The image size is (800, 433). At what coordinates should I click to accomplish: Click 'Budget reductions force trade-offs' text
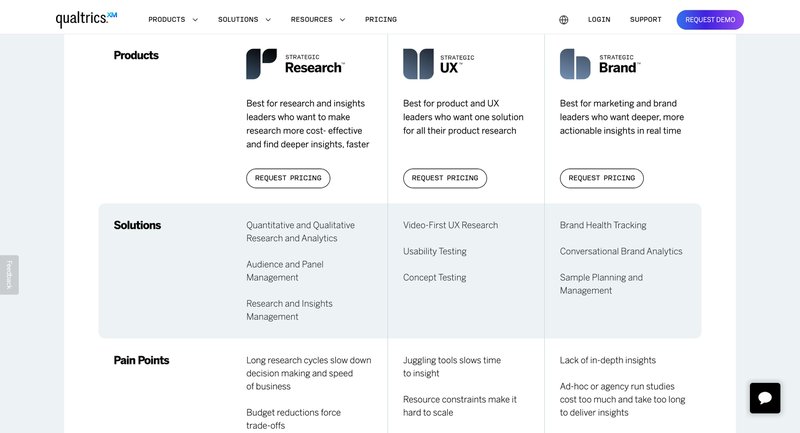[x=293, y=419]
